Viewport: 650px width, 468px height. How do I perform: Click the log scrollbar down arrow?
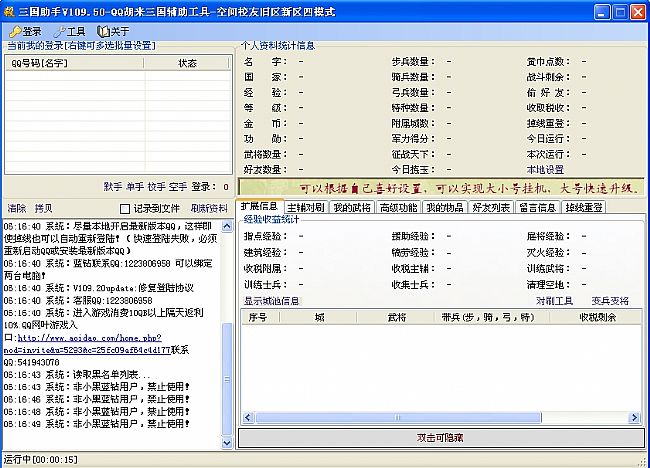227,443
